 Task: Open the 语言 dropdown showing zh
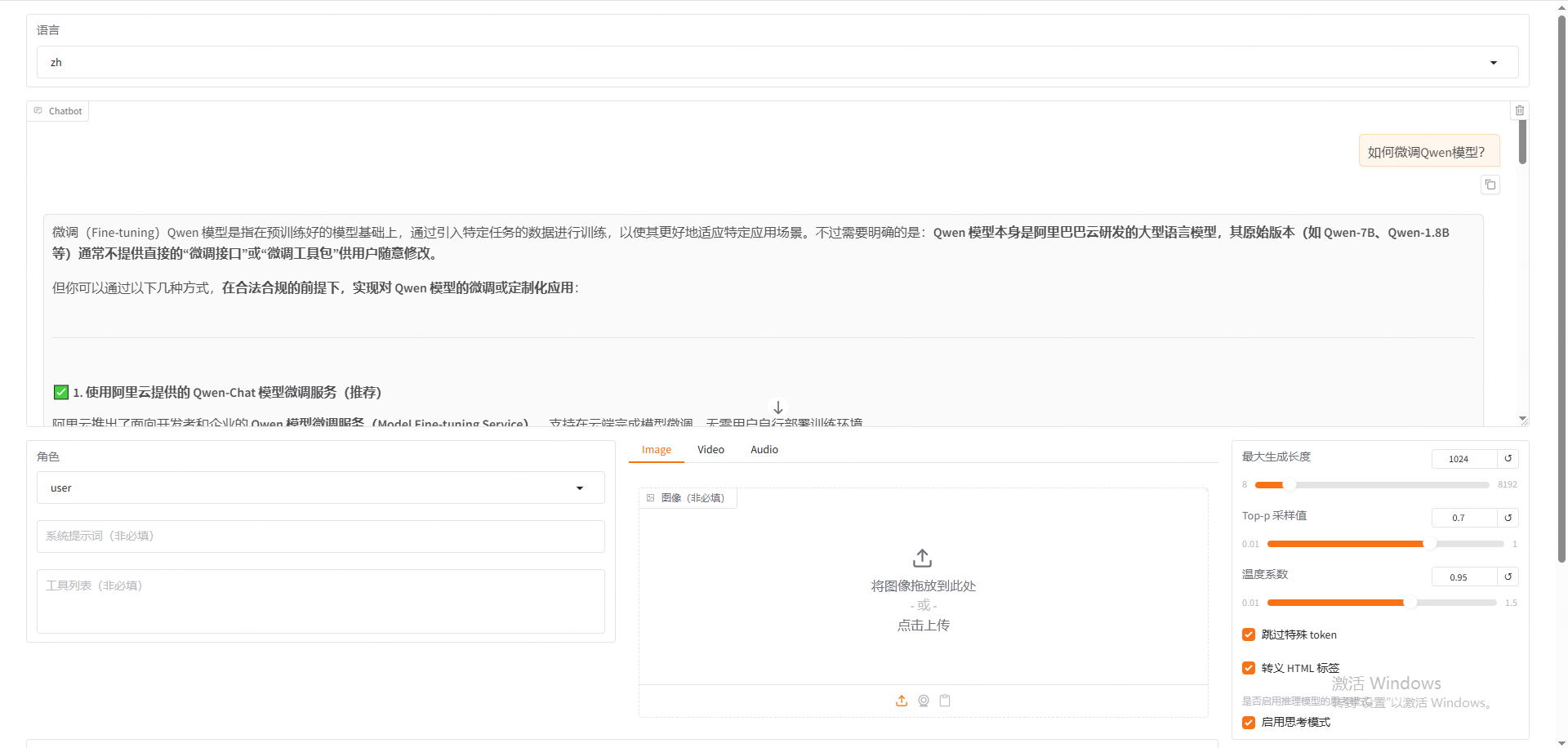click(1493, 62)
